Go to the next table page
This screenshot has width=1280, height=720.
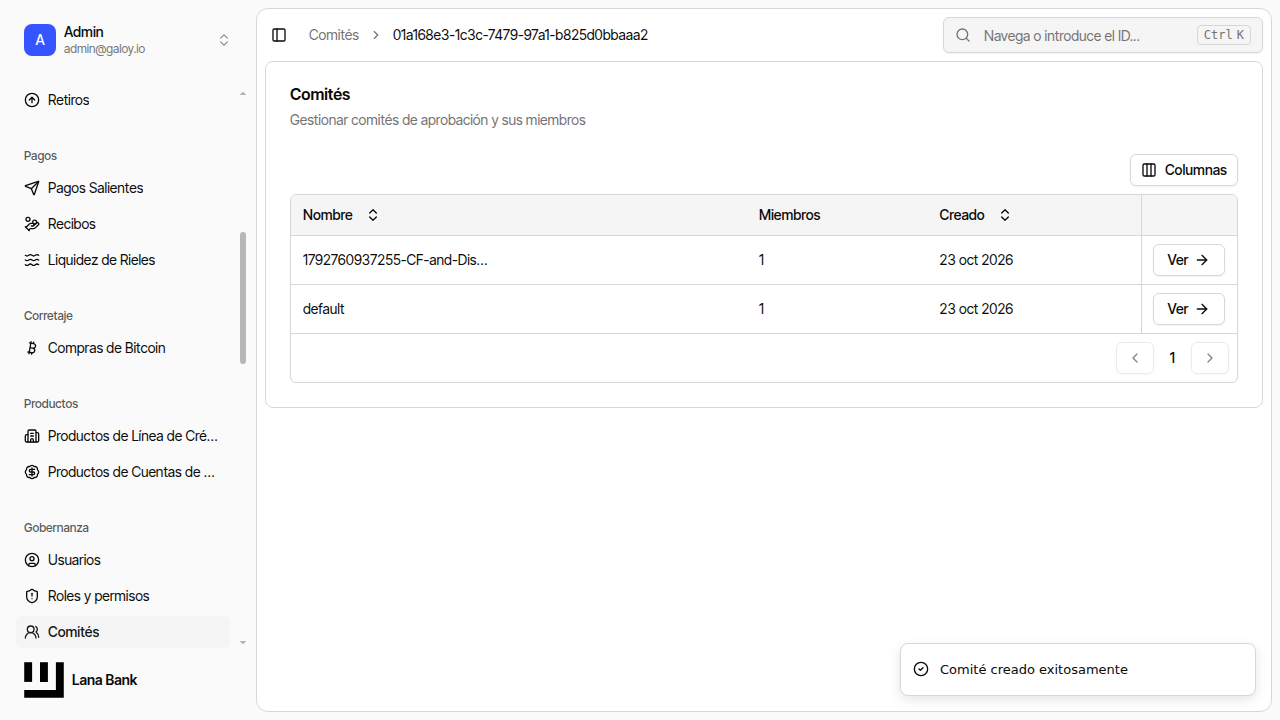[x=1210, y=358]
